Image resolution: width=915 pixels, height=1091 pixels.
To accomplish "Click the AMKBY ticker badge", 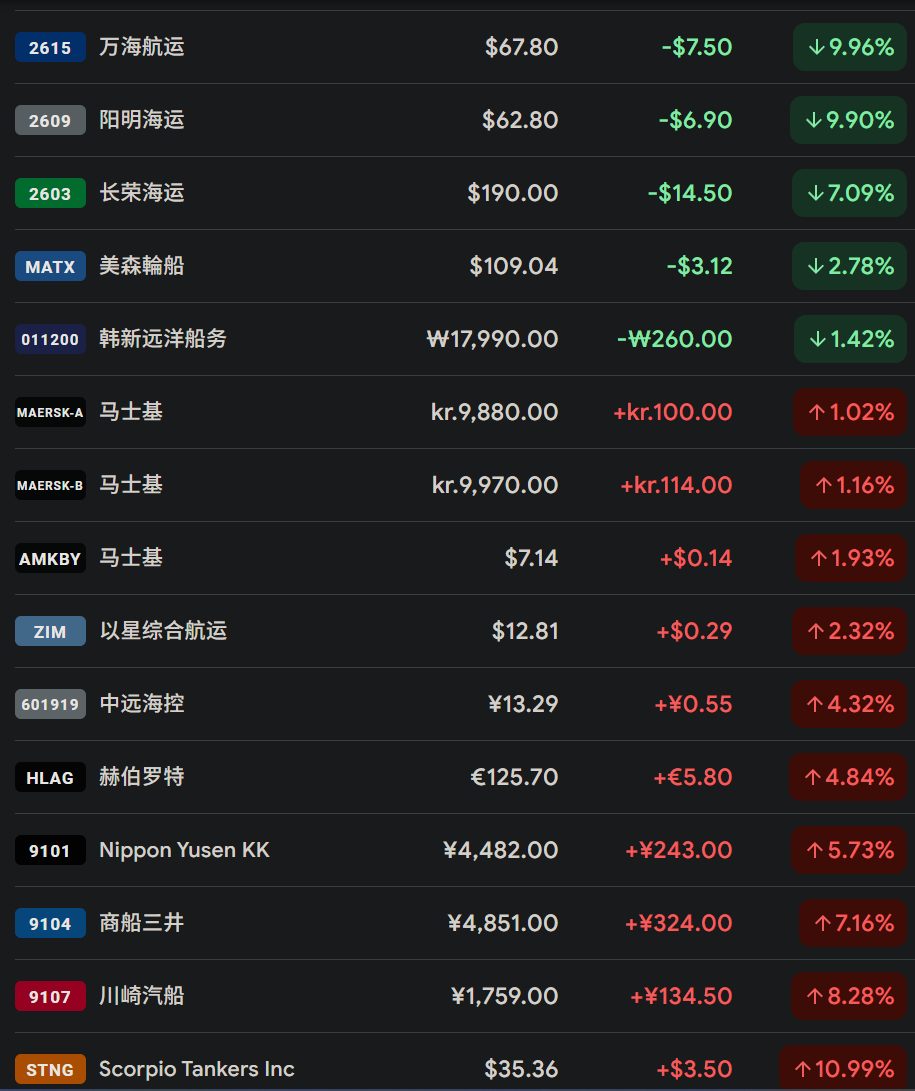I will pos(50,559).
